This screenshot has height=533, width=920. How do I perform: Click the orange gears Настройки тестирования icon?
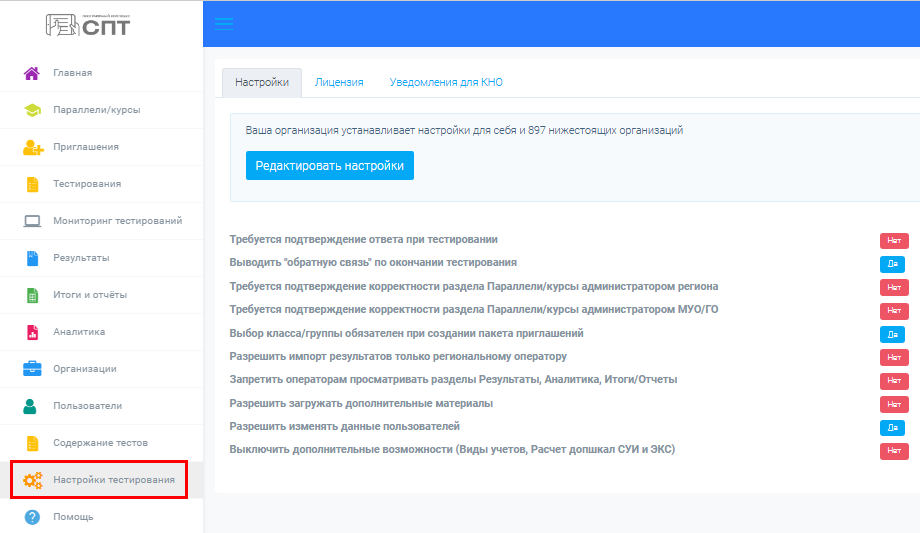pos(33,480)
